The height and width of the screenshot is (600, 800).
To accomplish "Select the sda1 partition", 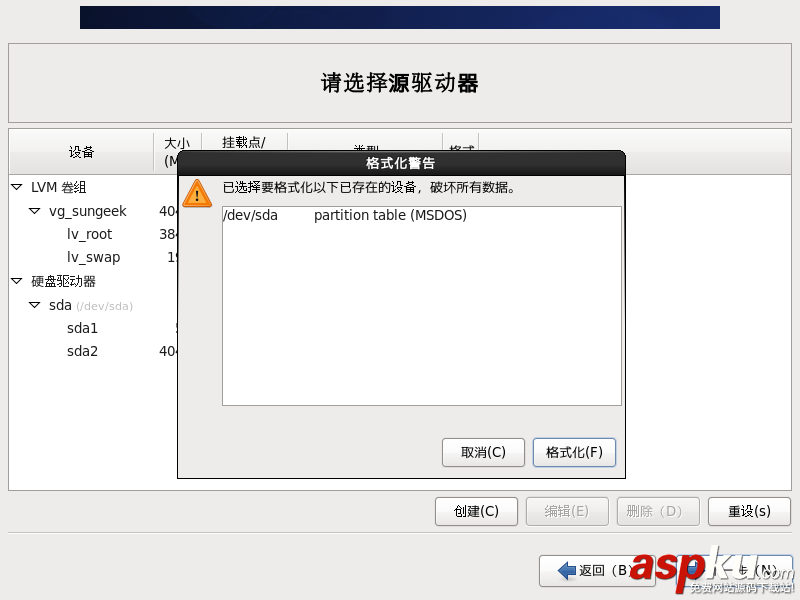I will pos(83,327).
